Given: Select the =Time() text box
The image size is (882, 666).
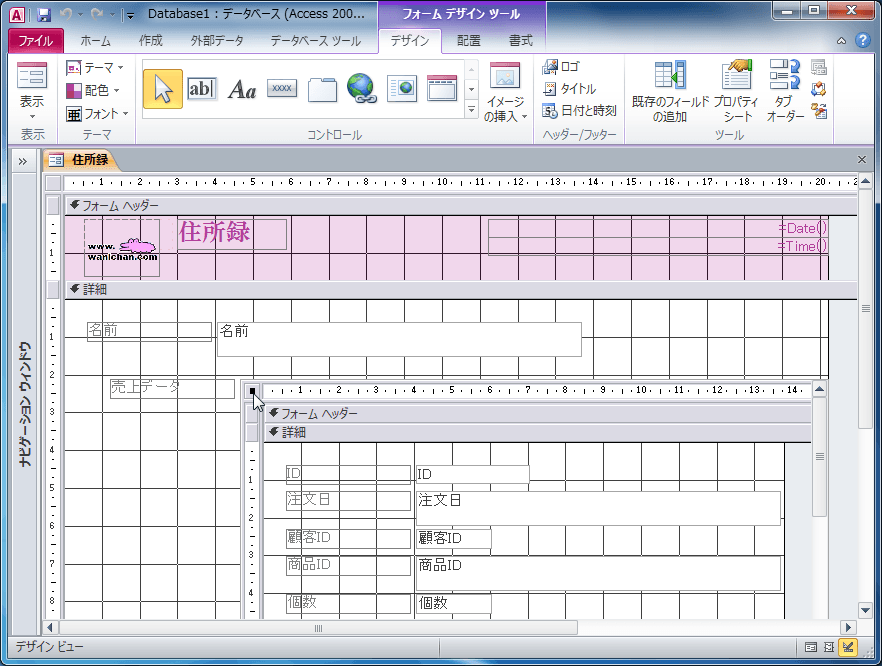Looking at the screenshot, I should [x=658, y=246].
